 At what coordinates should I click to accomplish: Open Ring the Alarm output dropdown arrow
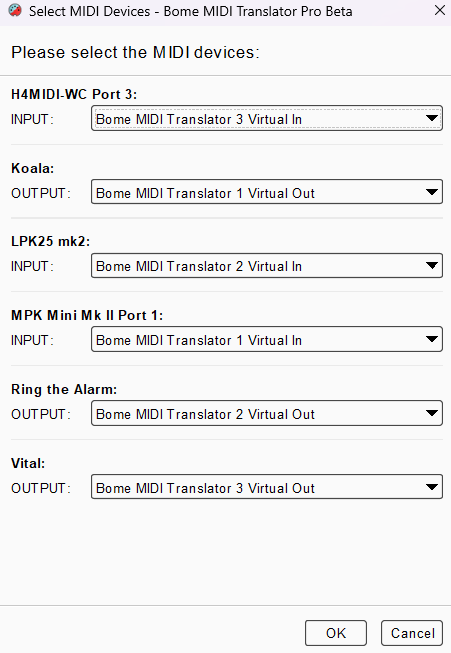[x=432, y=413]
